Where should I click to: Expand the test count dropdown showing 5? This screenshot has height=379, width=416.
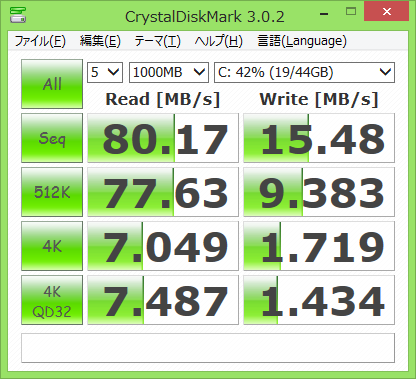pos(105,72)
